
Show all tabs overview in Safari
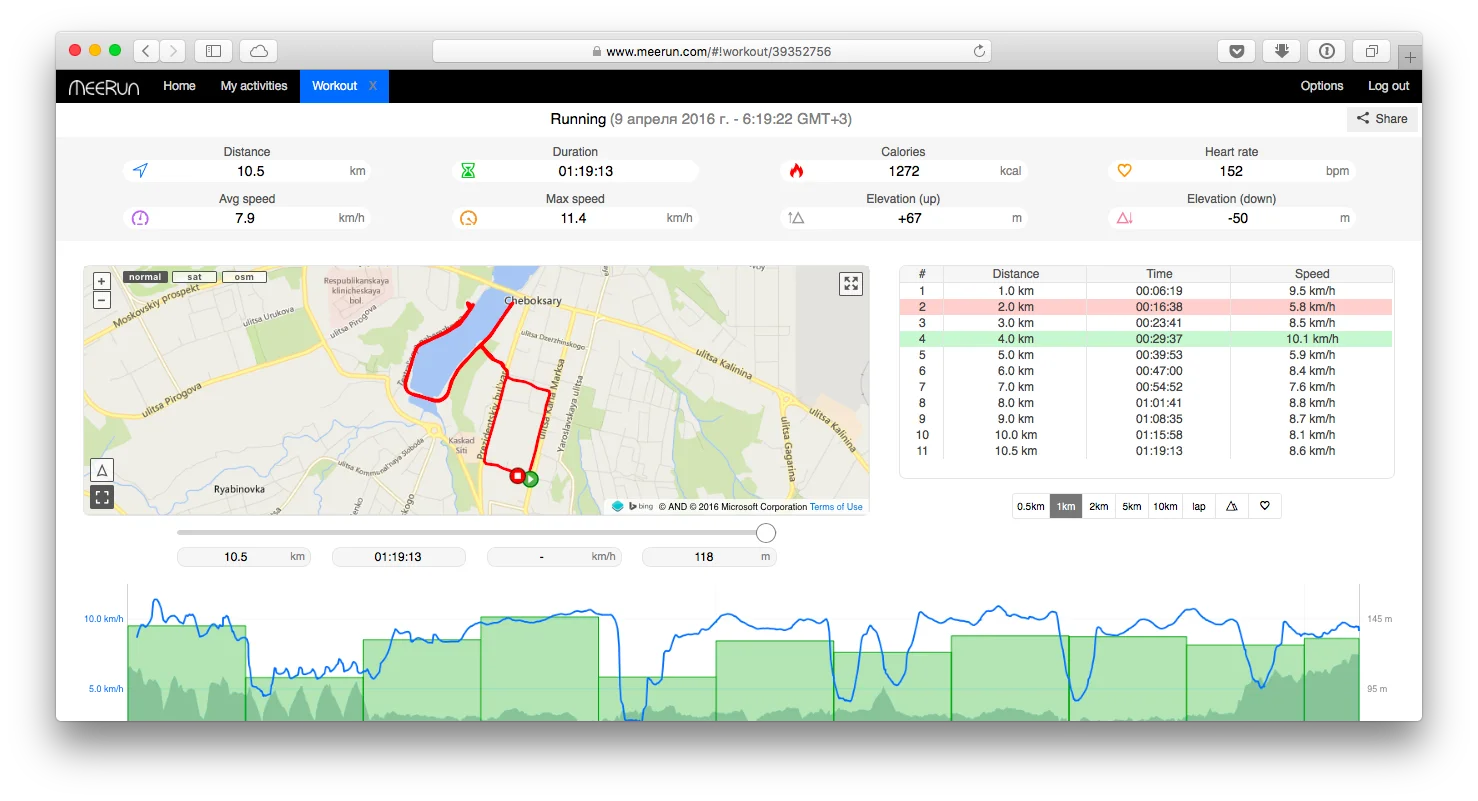pos(1371,51)
